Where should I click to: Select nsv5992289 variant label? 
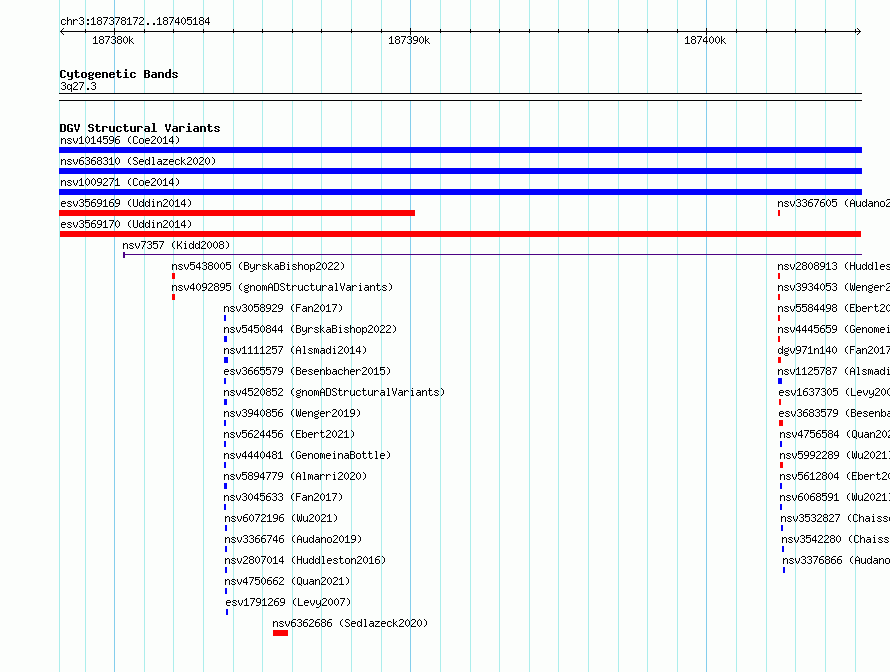pyautogui.click(x=834, y=455)
